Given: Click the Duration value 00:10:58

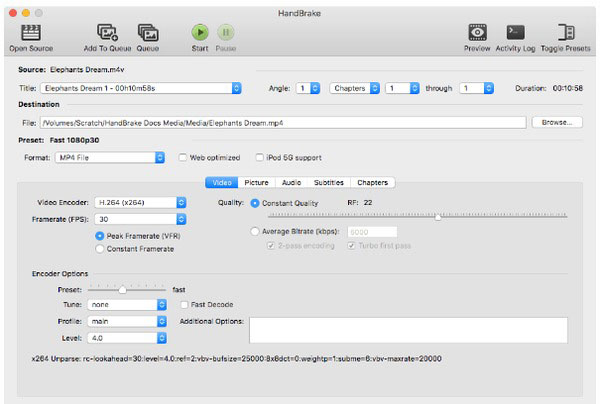Looking at the screenshot, I should 568,88.
